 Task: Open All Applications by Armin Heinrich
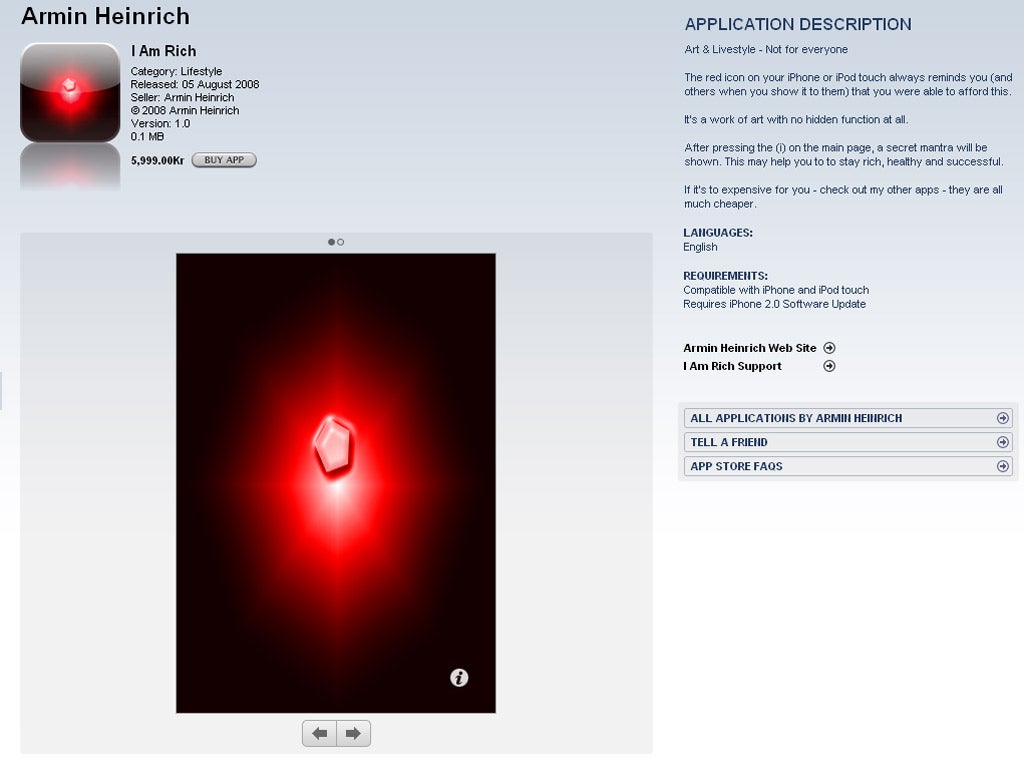point(796,418)
